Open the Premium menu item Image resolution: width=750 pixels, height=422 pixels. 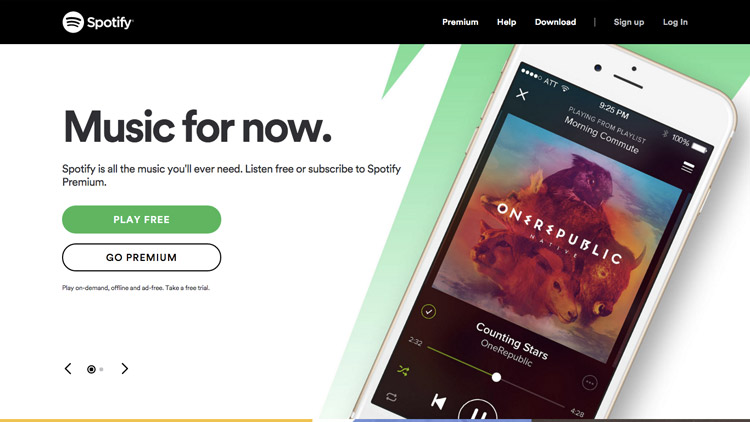click(x=460, y=22)
